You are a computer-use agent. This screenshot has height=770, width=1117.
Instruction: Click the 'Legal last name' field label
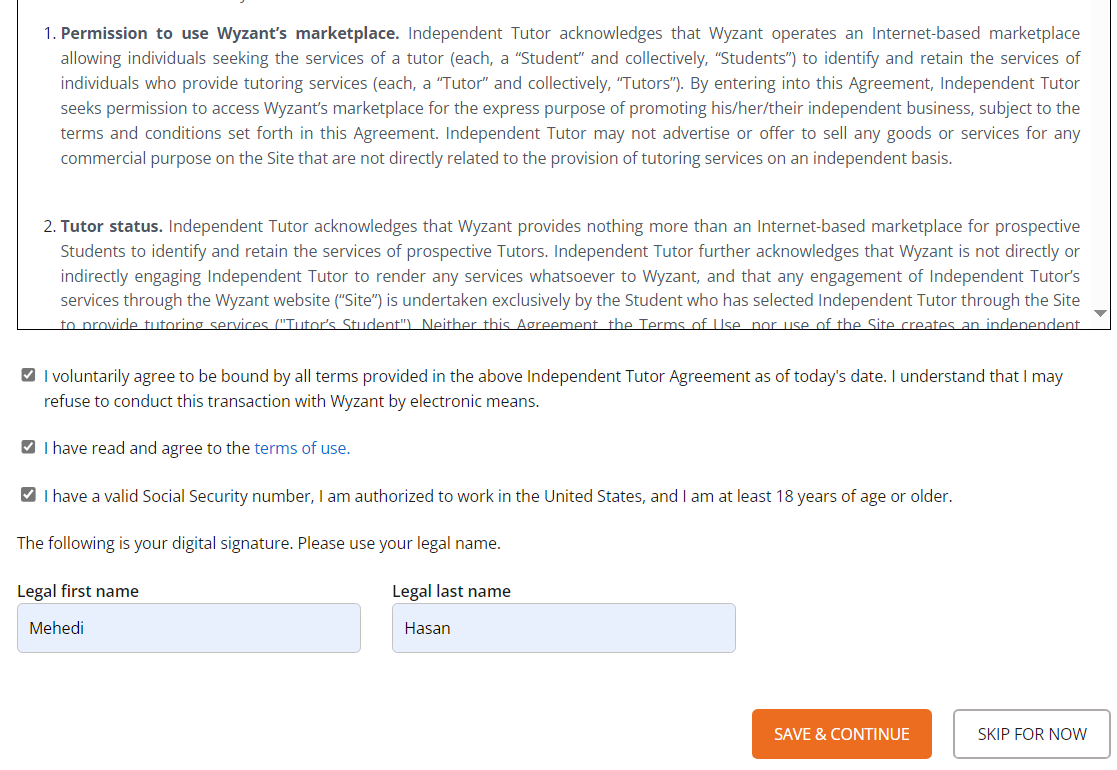[452, 591]
